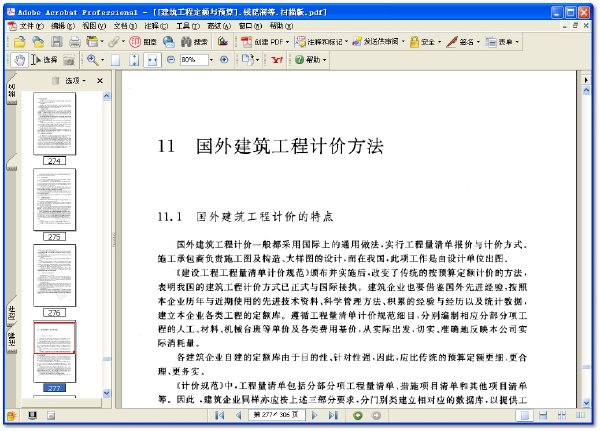Expand the 安全 dropdown
This screenshot has height=431, width=600.
pyautogui.click(x=439, y=42)
